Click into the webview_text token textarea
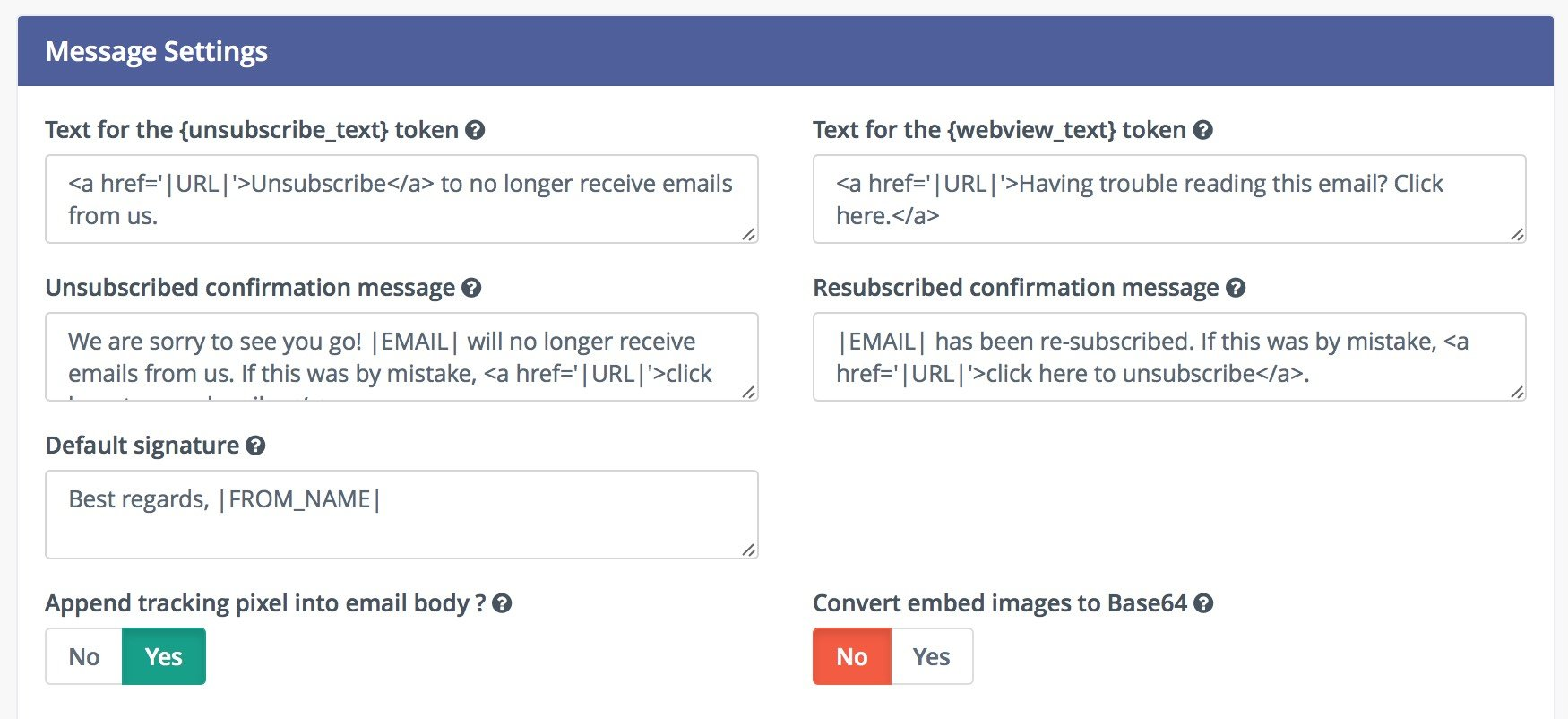 [x=1168, y=199]
